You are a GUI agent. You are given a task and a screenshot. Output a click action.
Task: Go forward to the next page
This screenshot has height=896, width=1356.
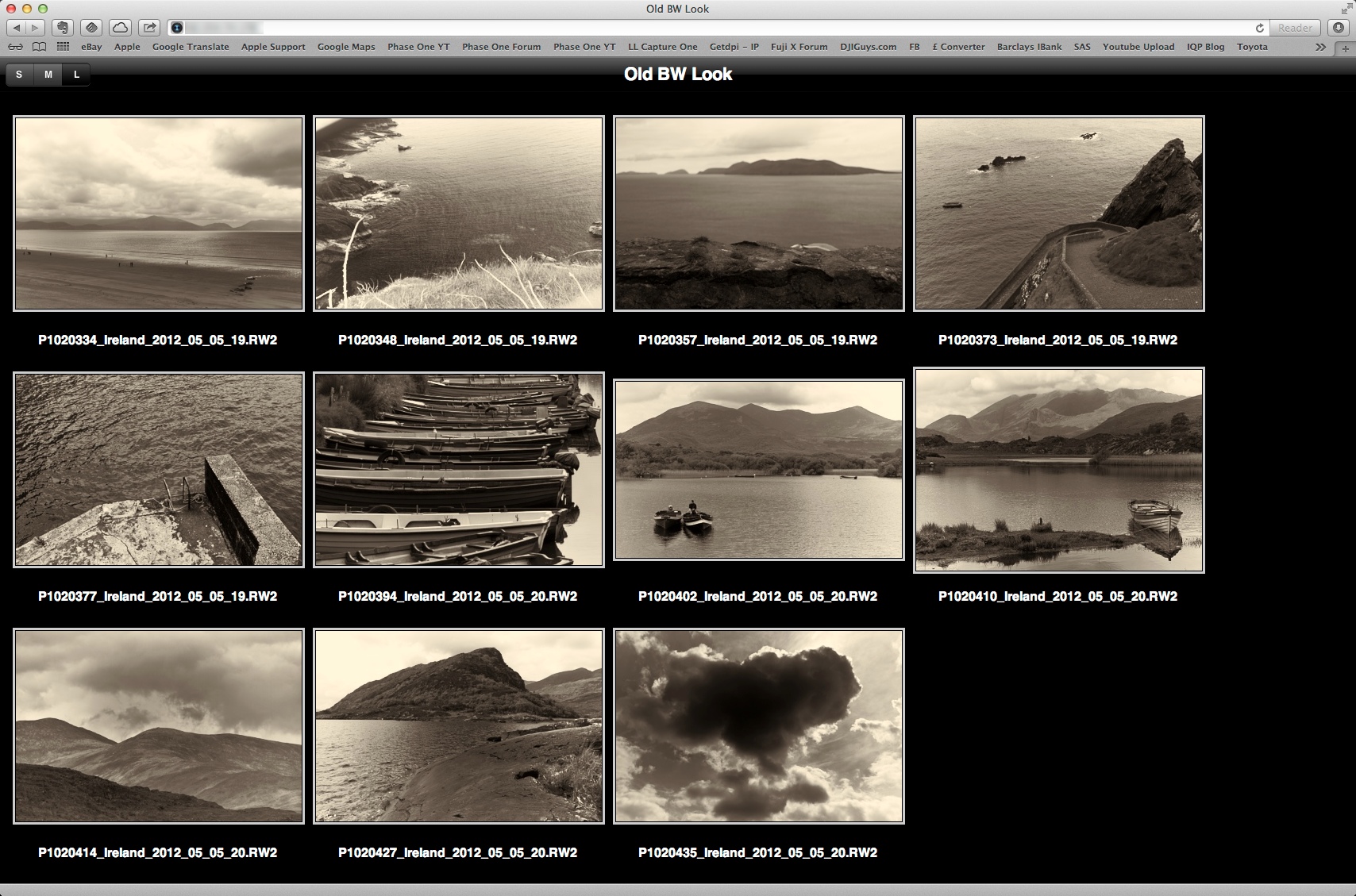[36, 28]
